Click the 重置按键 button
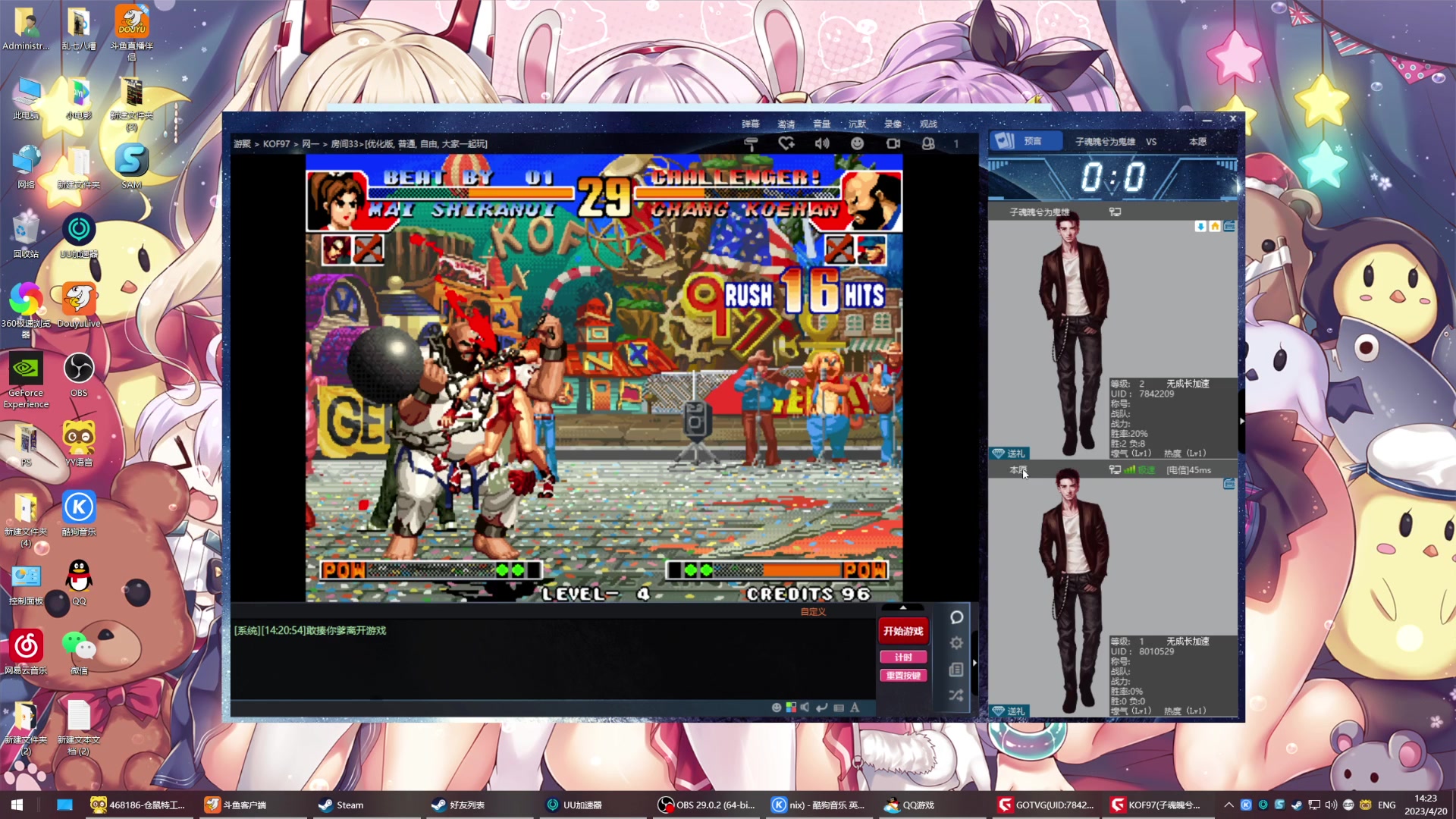The width and height of the screenshot is (1456, 819). coord(902,676)
